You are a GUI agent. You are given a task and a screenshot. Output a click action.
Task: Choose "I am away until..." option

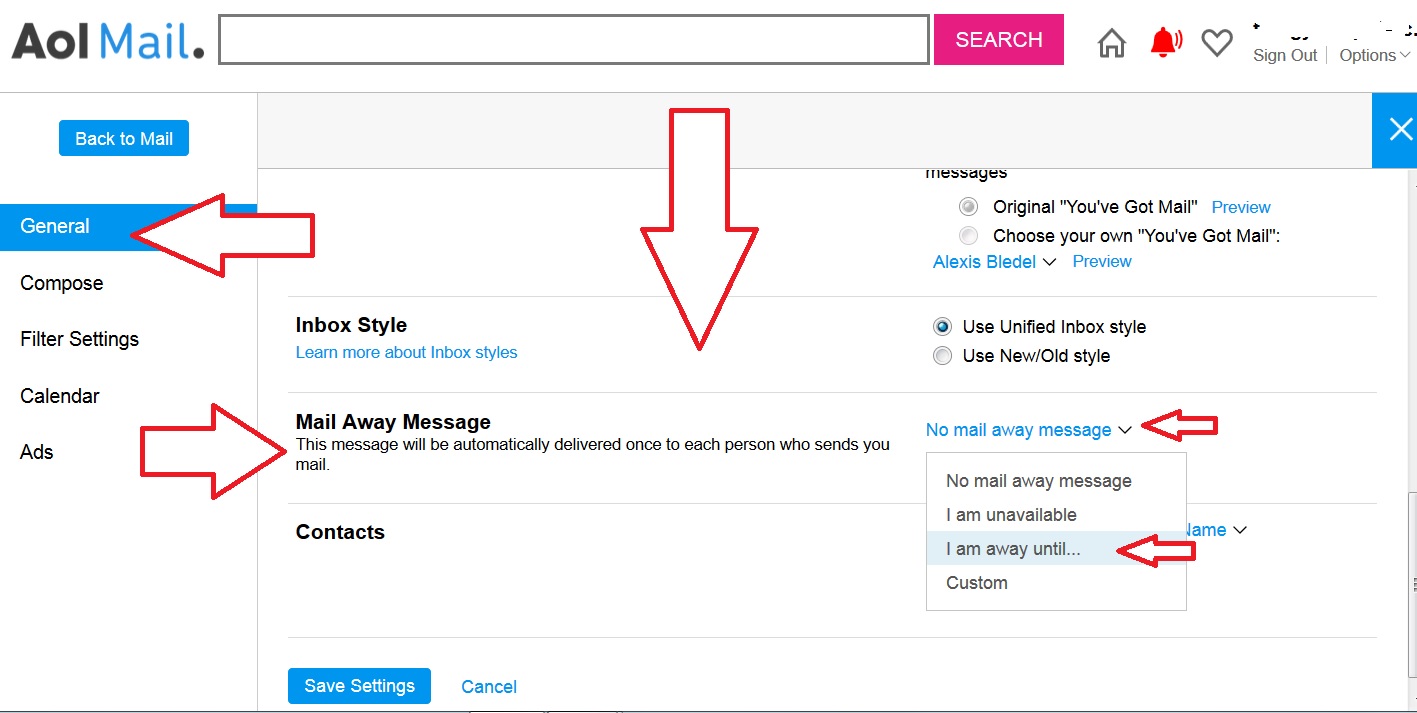[1056, 549]
